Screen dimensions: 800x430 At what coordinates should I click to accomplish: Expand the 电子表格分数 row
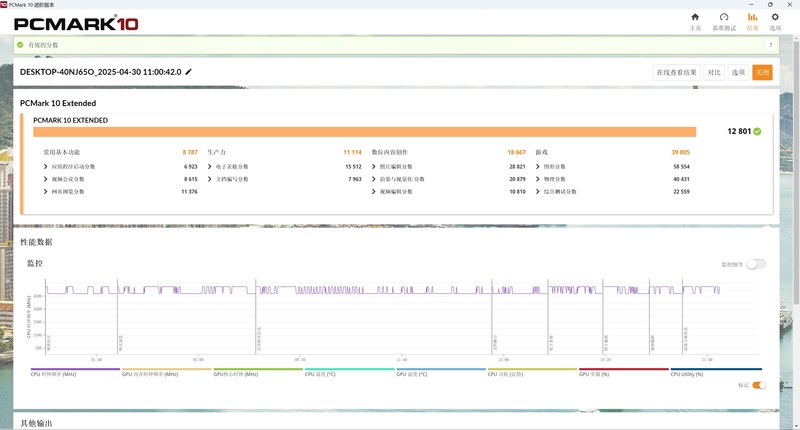209,166
